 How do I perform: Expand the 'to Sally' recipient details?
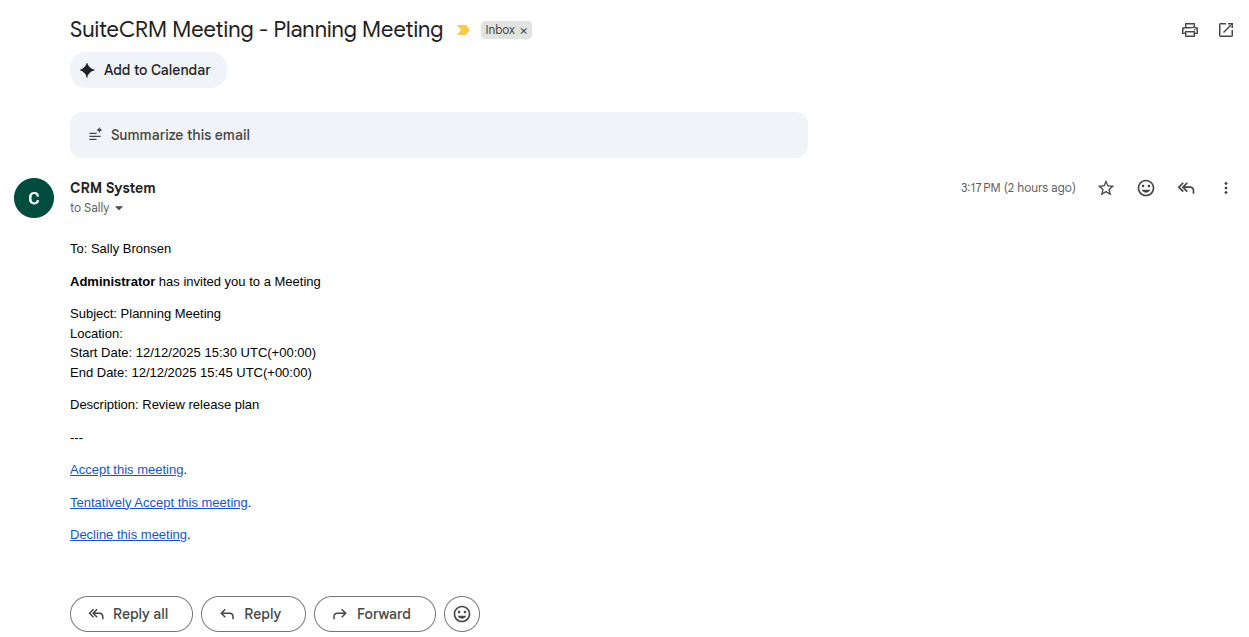[x=88, y=207]
